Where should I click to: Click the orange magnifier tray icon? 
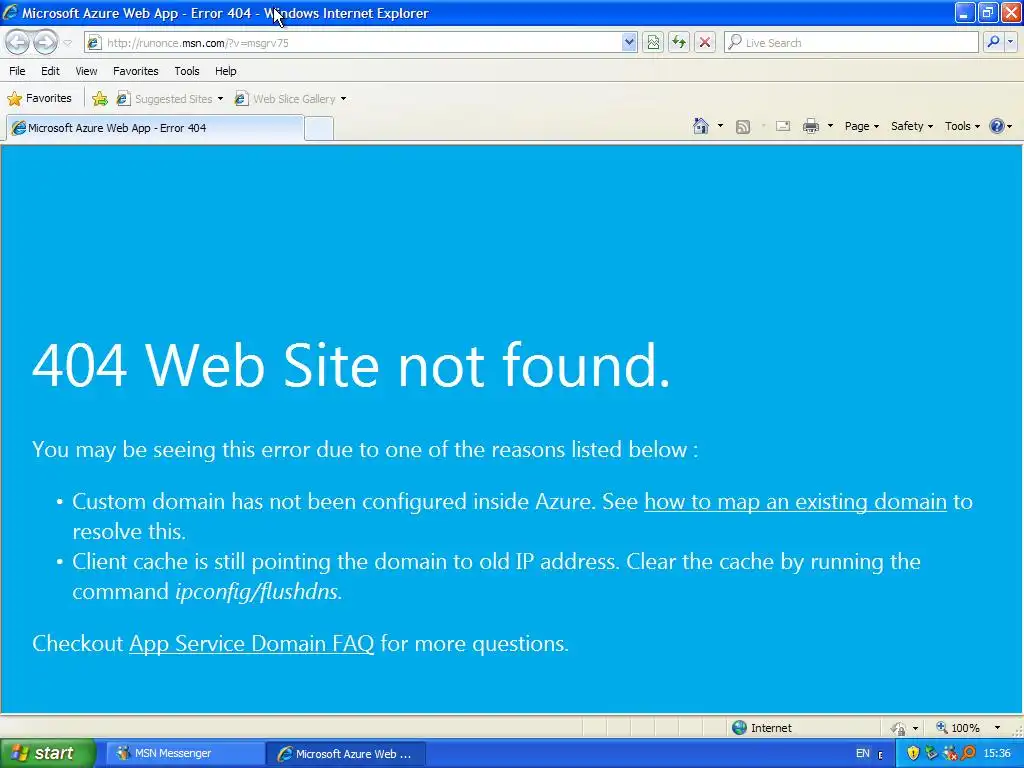pos(968,754)
